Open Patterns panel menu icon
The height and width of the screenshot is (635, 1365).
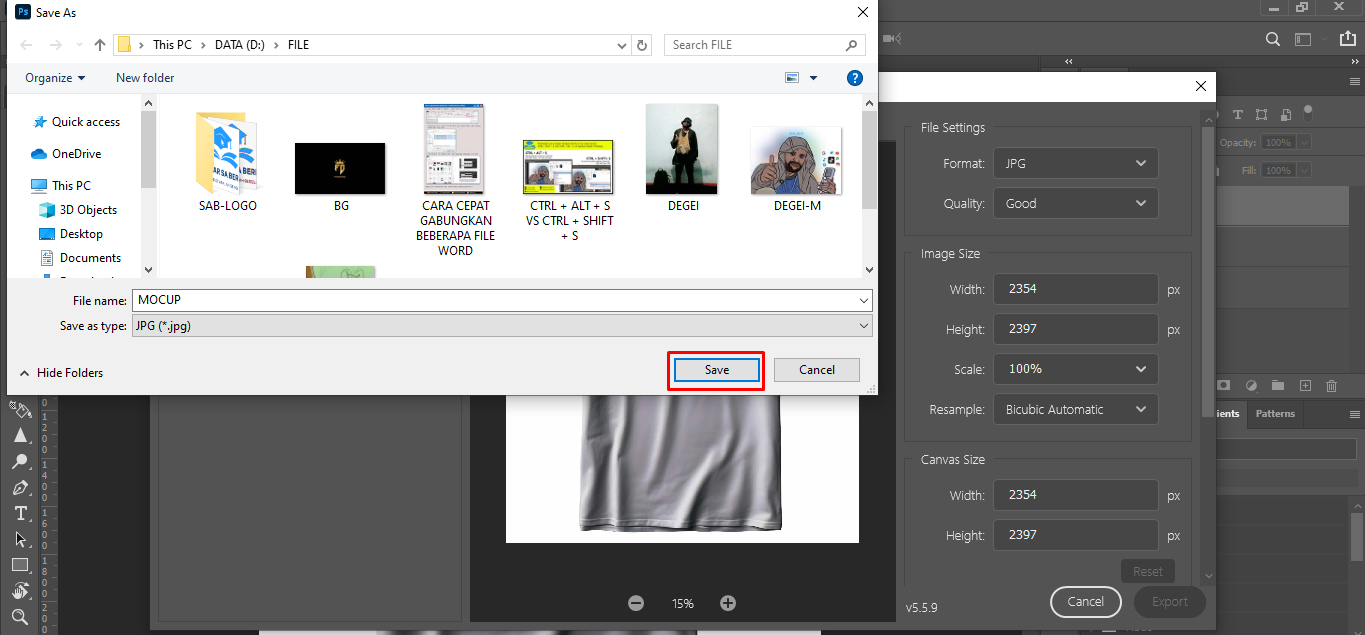point(1355,414)
